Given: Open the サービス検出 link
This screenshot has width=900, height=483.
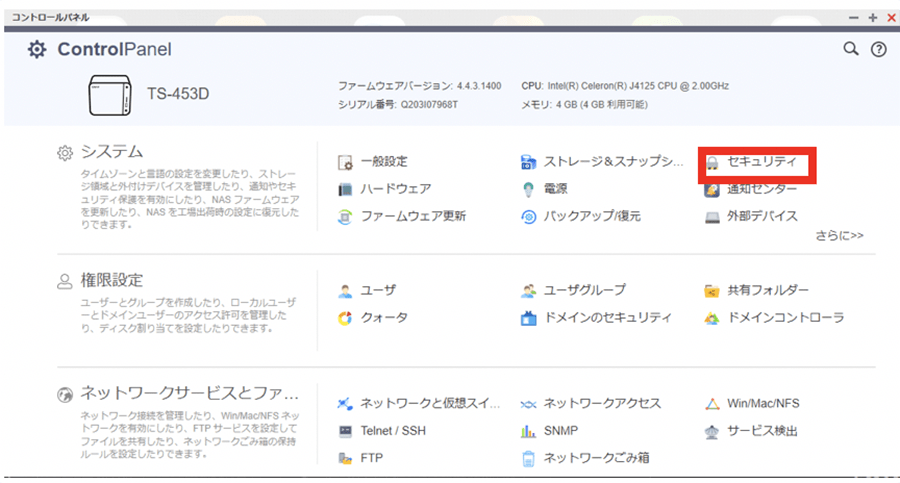Looking at the screenshot, I should [762, 431].
